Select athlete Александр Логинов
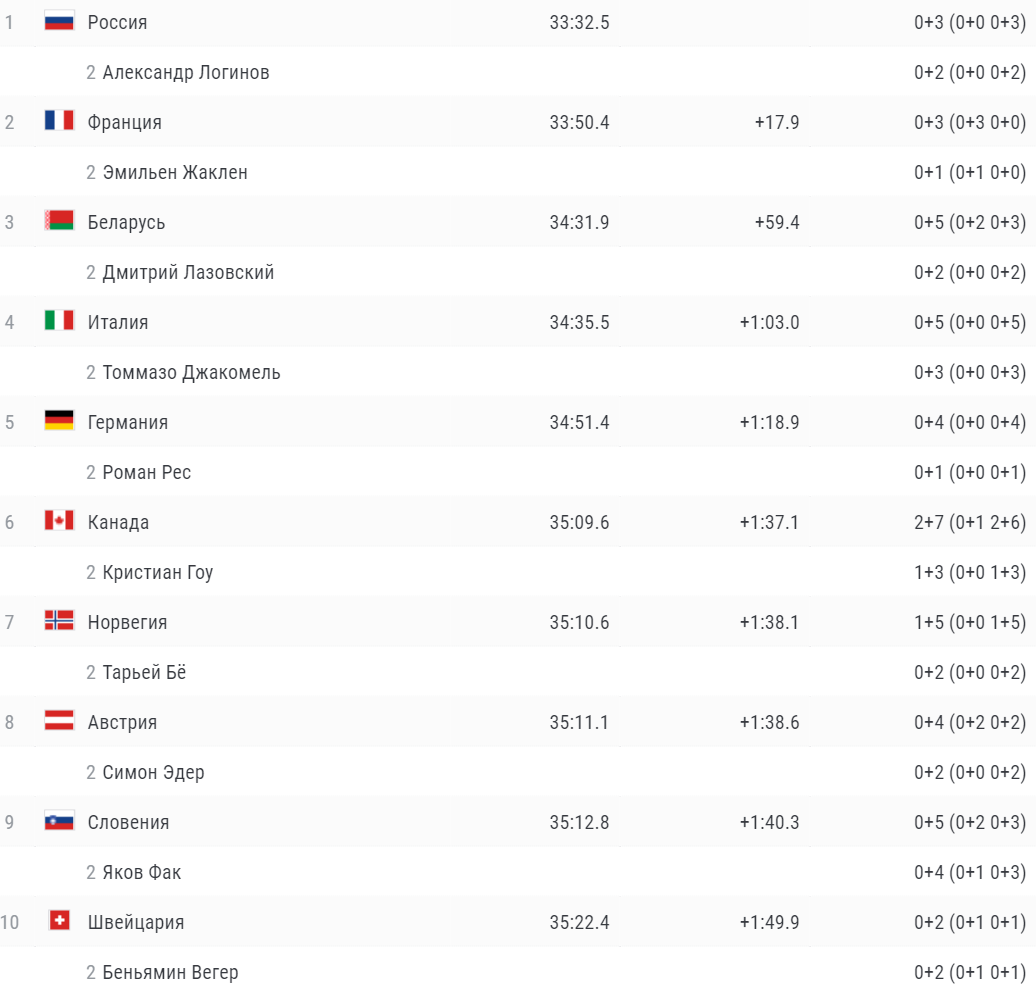Viewport: 1036px width, 988px height. (186, 72)
